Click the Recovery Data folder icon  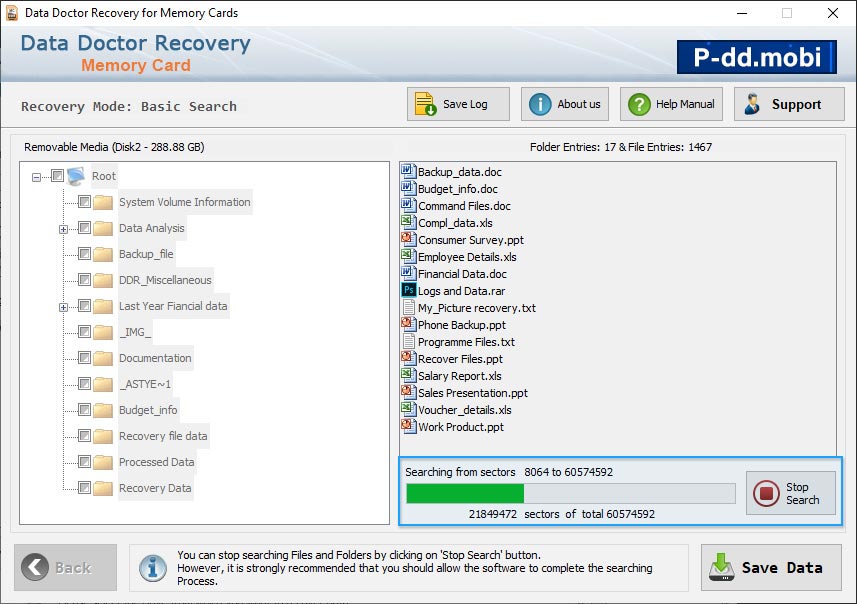pyautogui.click(x=103, y=488)
